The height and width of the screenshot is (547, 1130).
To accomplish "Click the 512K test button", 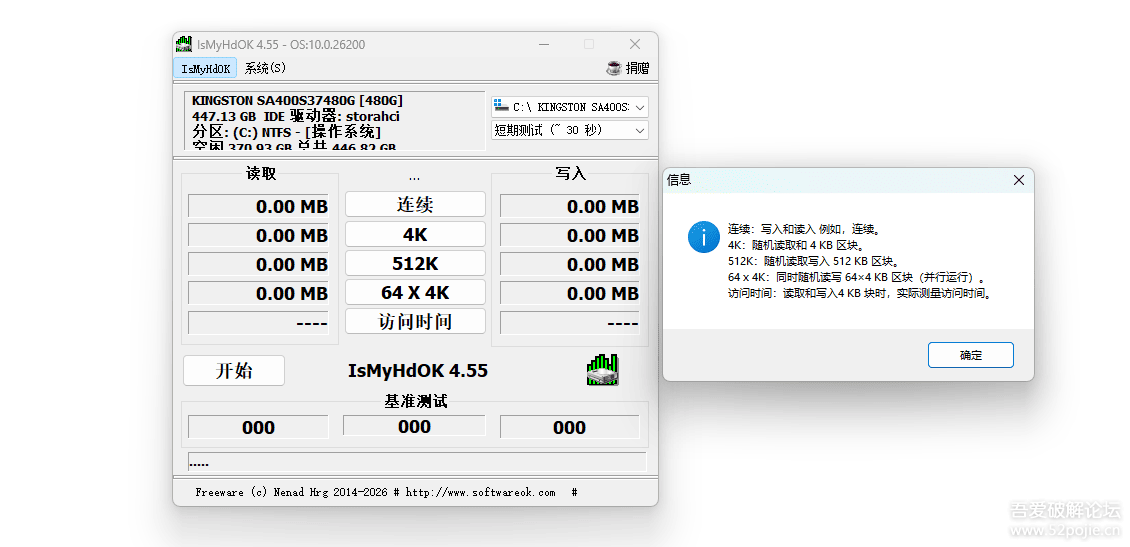I will click(415, 263).
